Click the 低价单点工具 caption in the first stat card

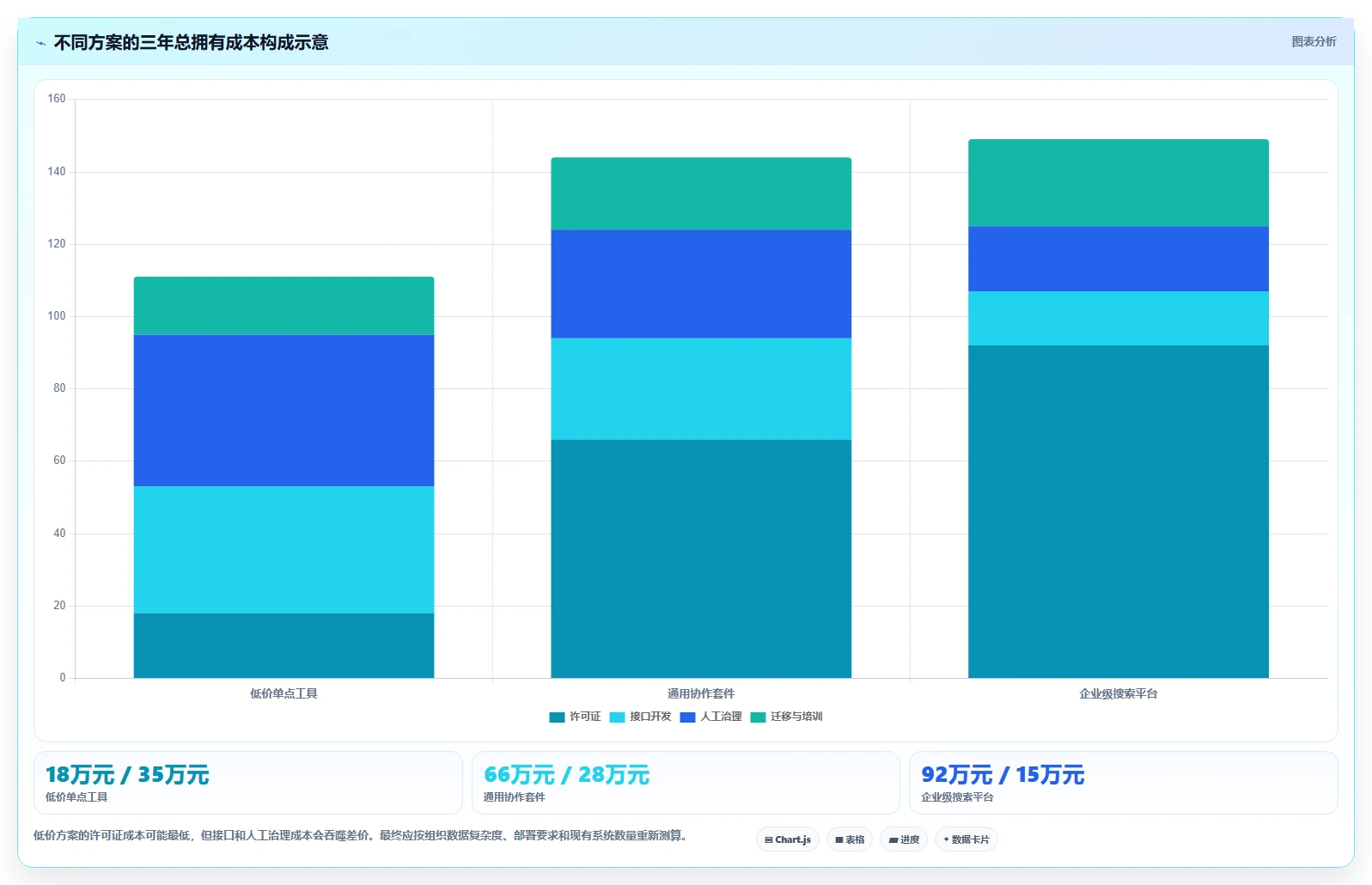[x=76, y=797]
